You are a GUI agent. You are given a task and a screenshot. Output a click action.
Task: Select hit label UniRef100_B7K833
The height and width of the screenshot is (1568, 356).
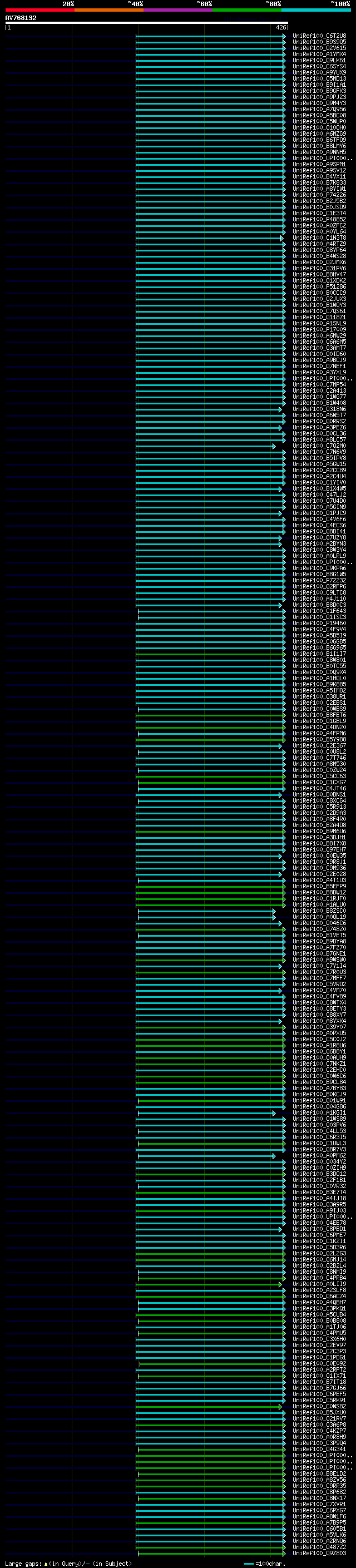coord(319,182)
